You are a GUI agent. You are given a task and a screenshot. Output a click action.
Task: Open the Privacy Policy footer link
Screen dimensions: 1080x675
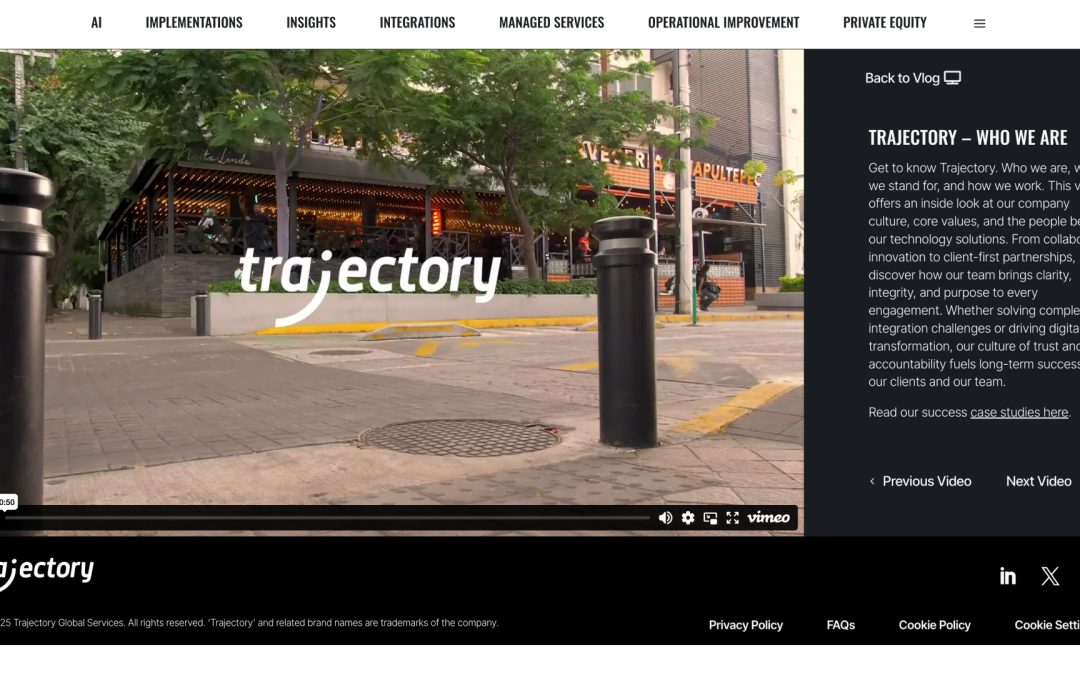745,625
